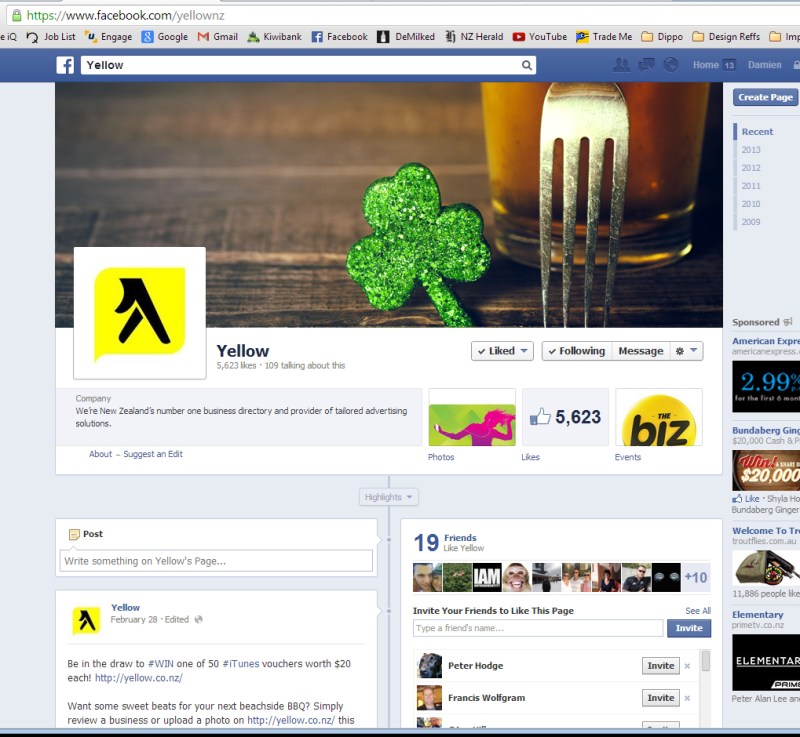Screen dimensions: 800x737
Task: Open the notifications globe icon
Action: (x=671, y=65)
